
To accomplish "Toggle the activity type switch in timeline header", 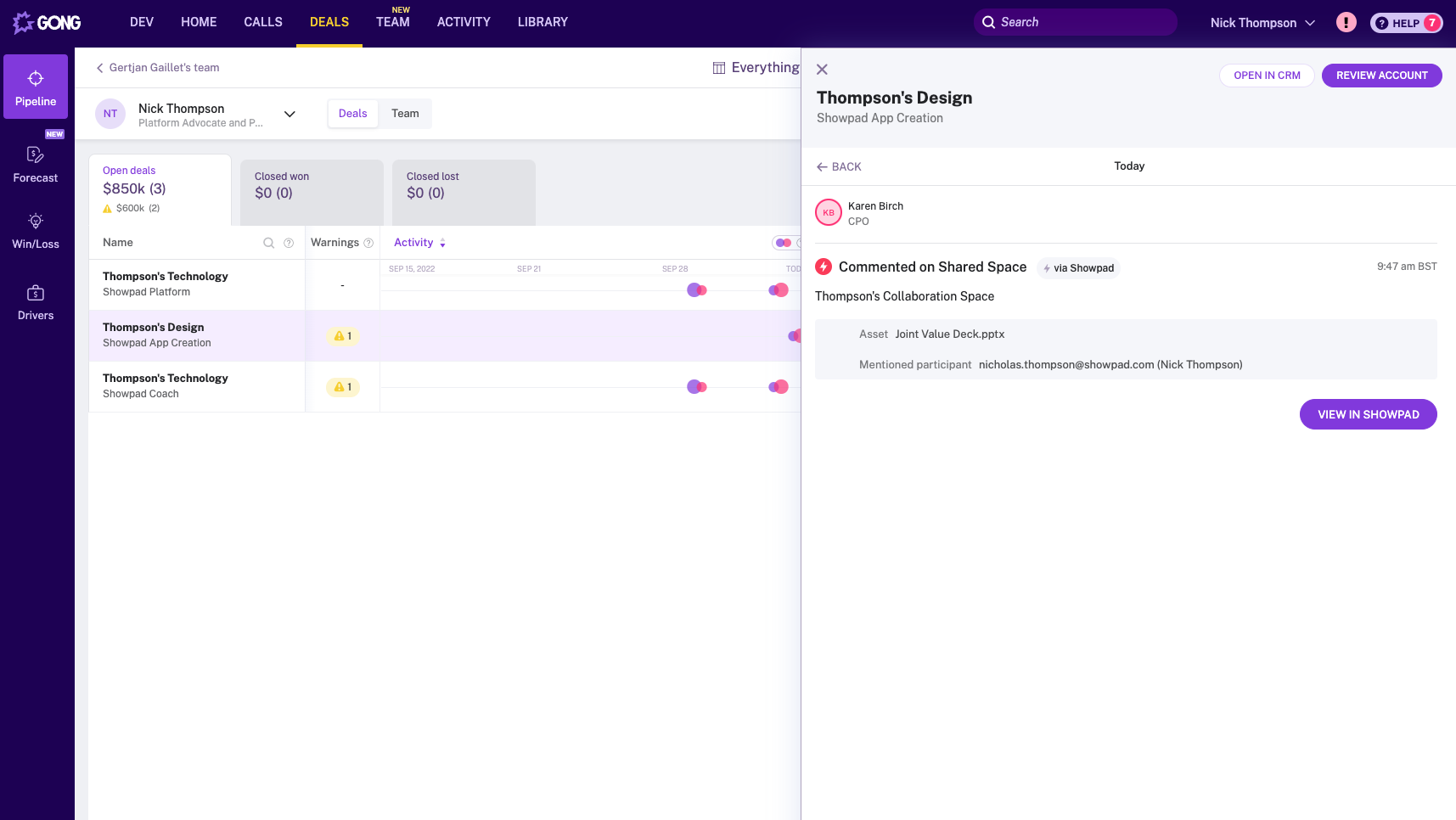I will click(783, 243).
